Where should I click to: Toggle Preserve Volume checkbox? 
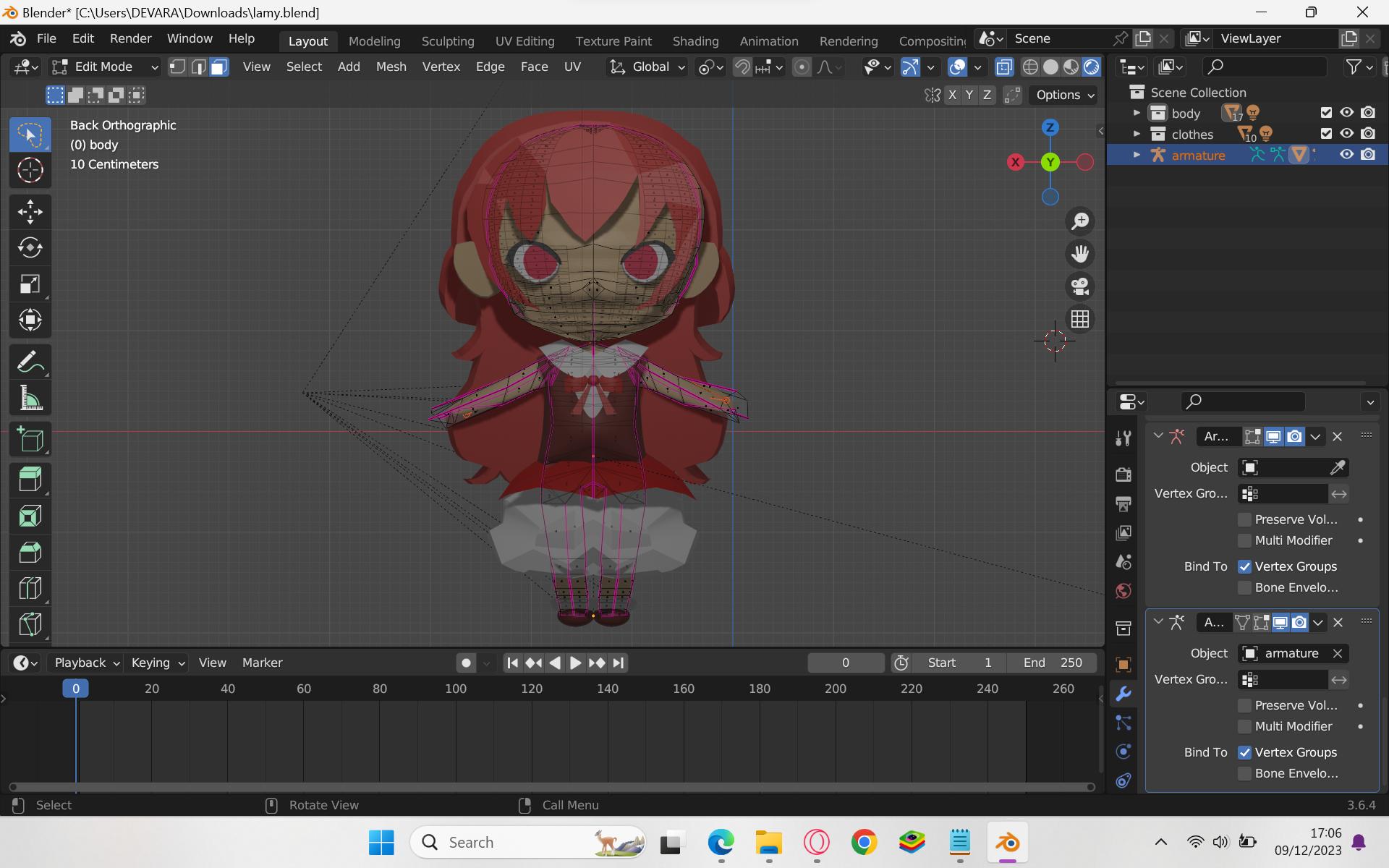1244,519
